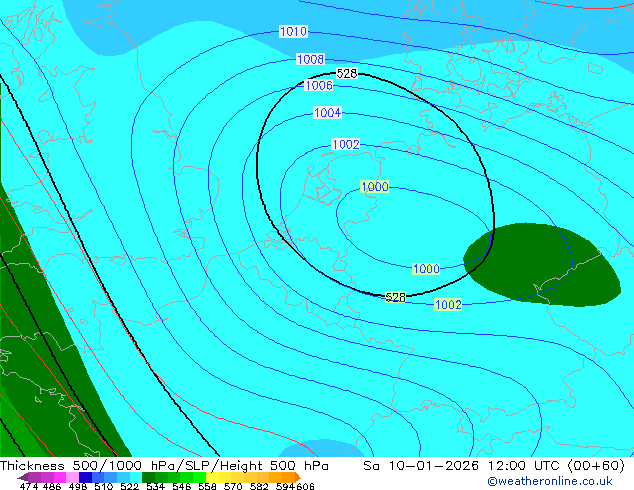Click the 1002 label above the low center
Viewport: 634px width, 490px height.
coord(346,144)
